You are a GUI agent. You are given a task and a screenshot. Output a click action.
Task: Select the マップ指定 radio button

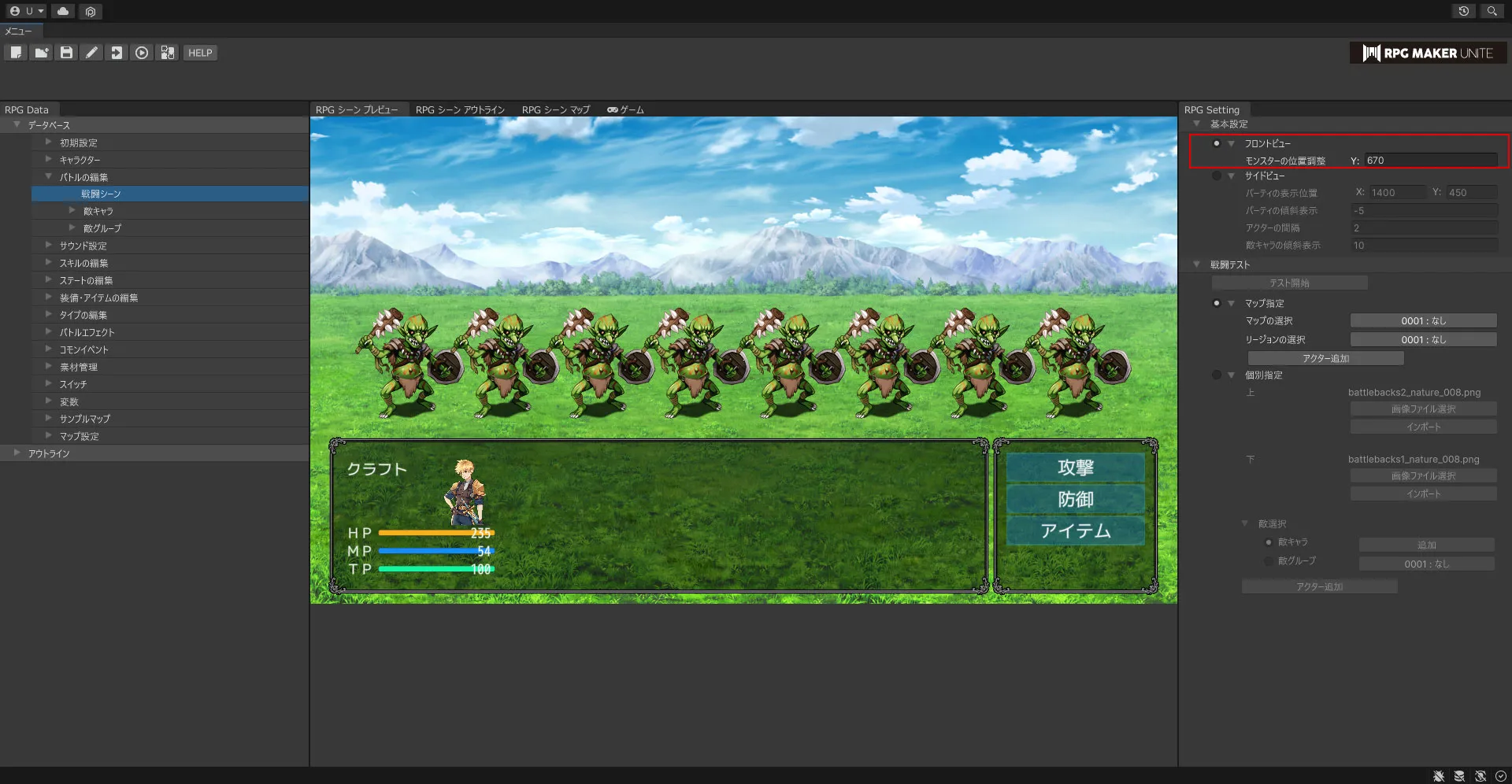1217,303
